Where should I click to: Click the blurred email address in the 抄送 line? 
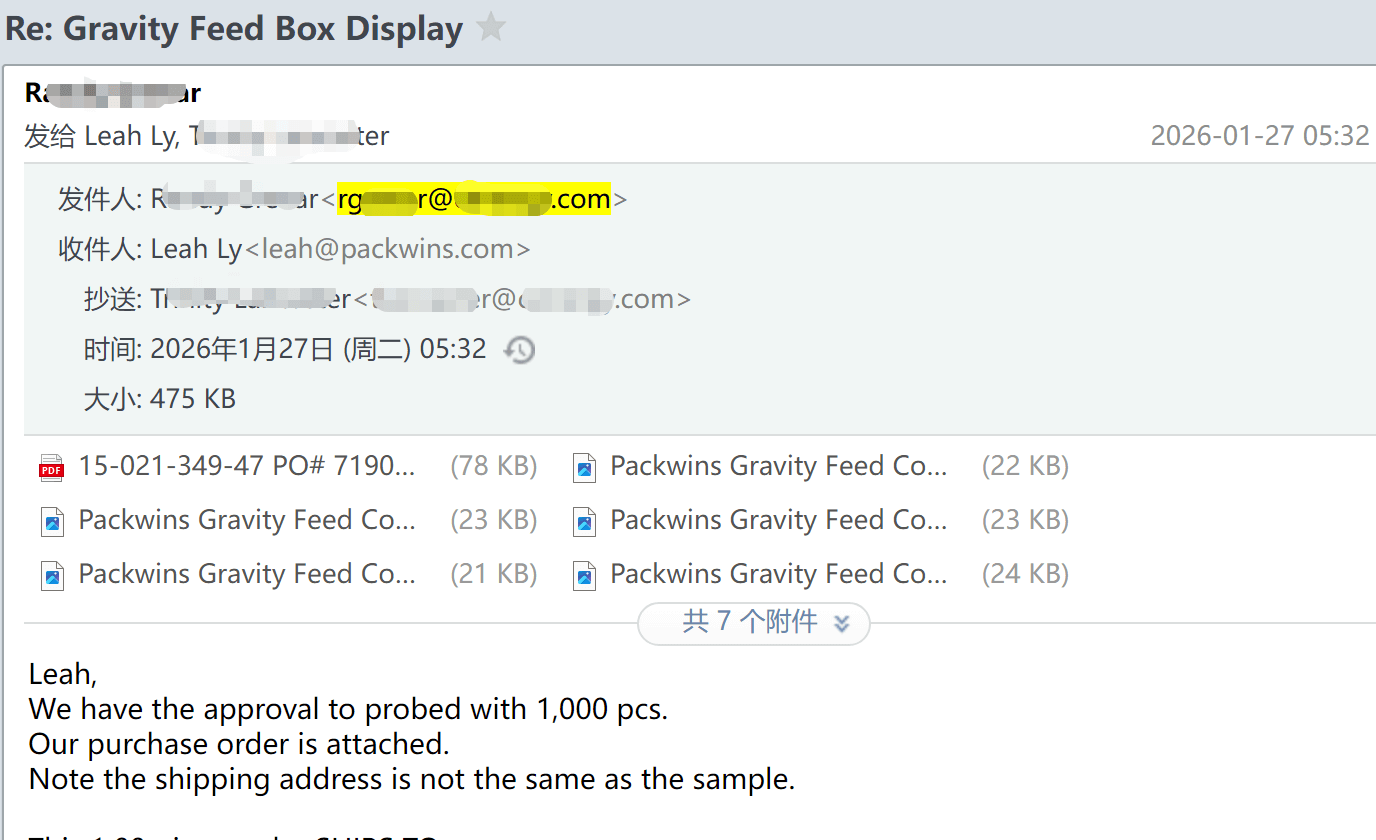point(524,299)
